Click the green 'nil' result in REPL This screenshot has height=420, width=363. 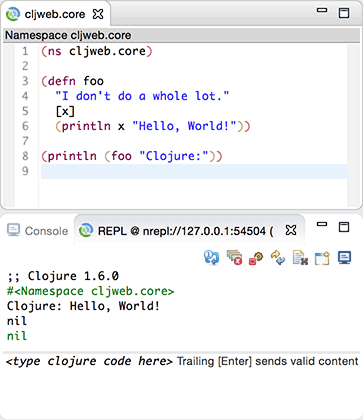point(17,336)
